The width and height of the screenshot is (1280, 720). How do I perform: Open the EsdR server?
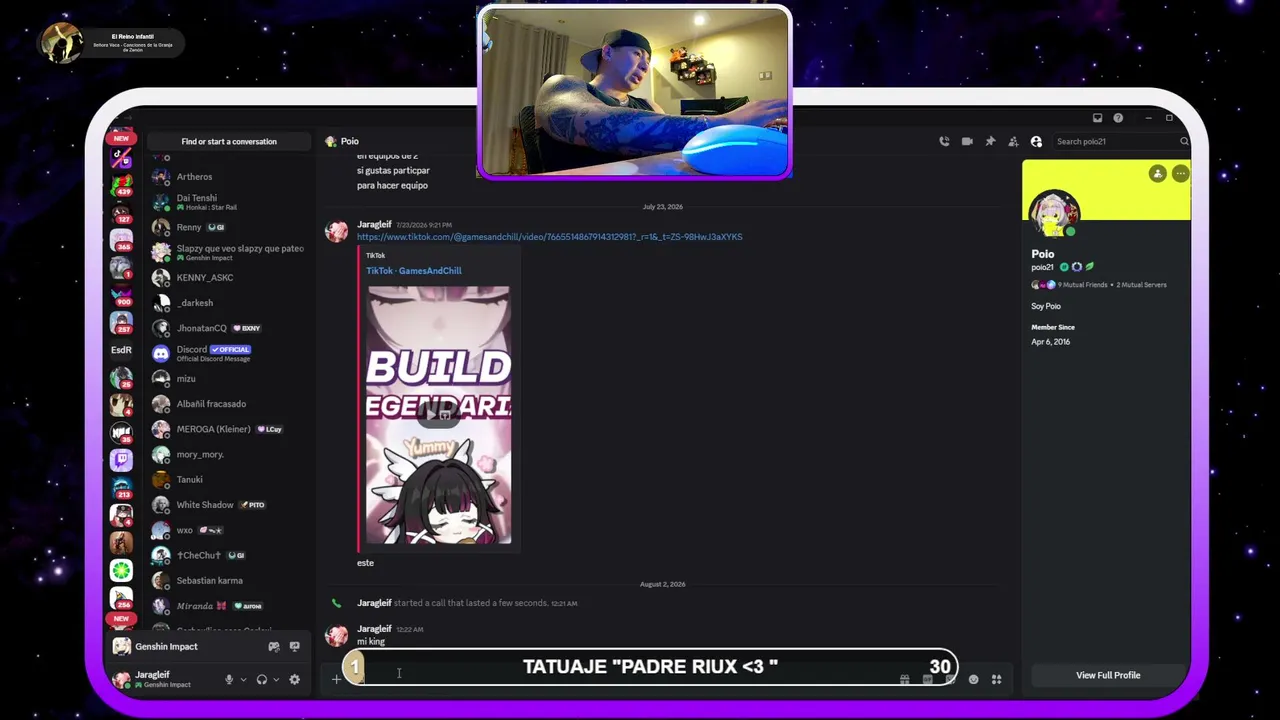pos(121,350)
